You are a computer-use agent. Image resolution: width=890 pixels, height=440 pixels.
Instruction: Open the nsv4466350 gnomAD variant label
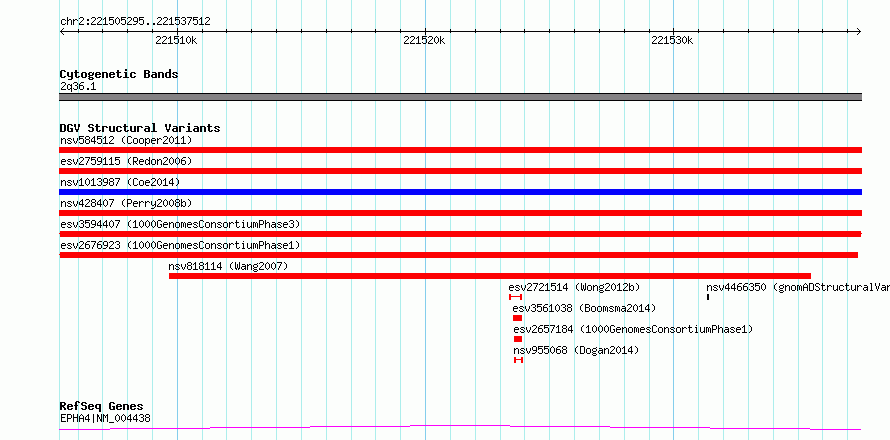[x=798, y=287]
